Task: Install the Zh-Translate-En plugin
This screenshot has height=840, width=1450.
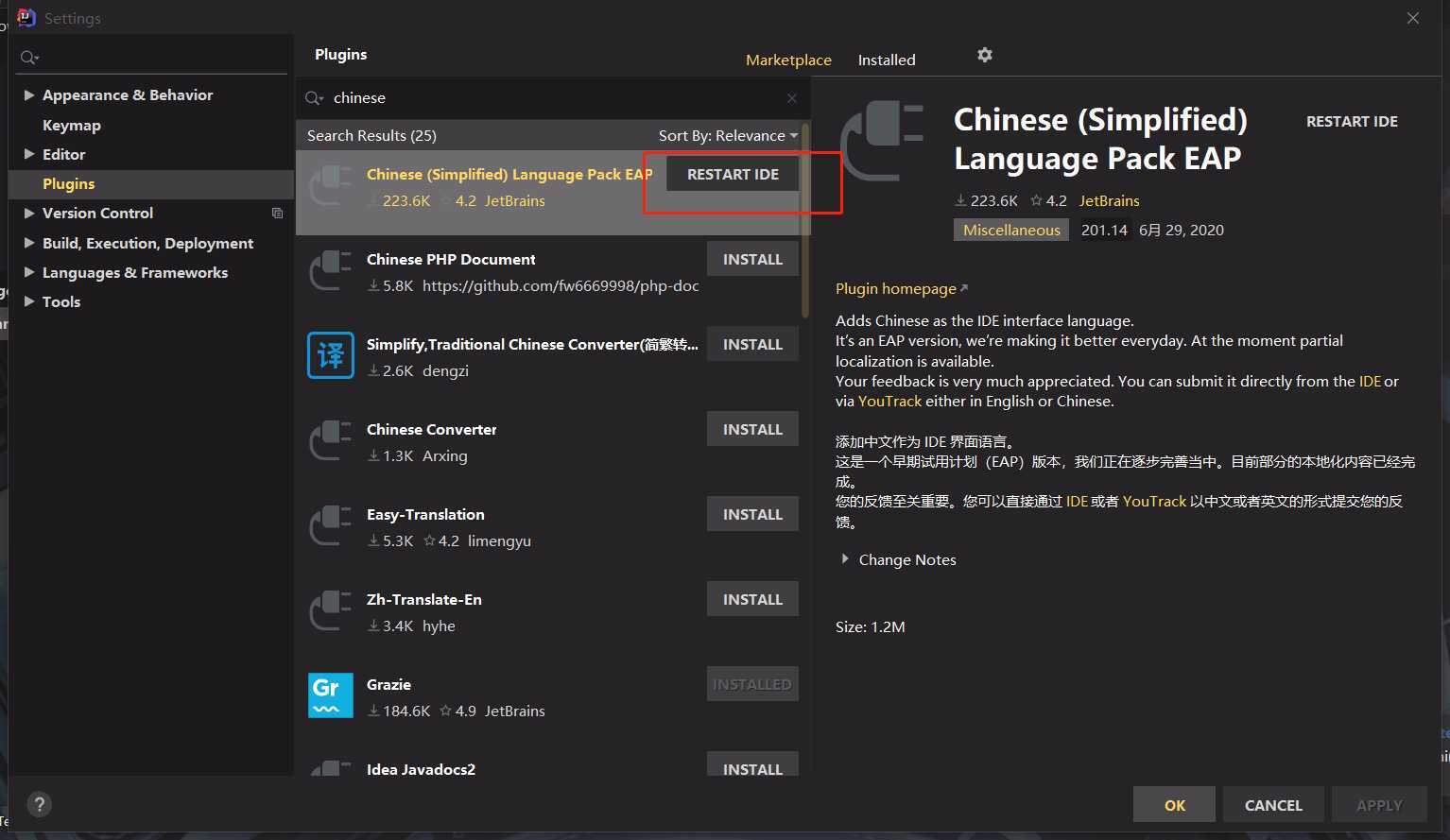Action: (752, 599)
